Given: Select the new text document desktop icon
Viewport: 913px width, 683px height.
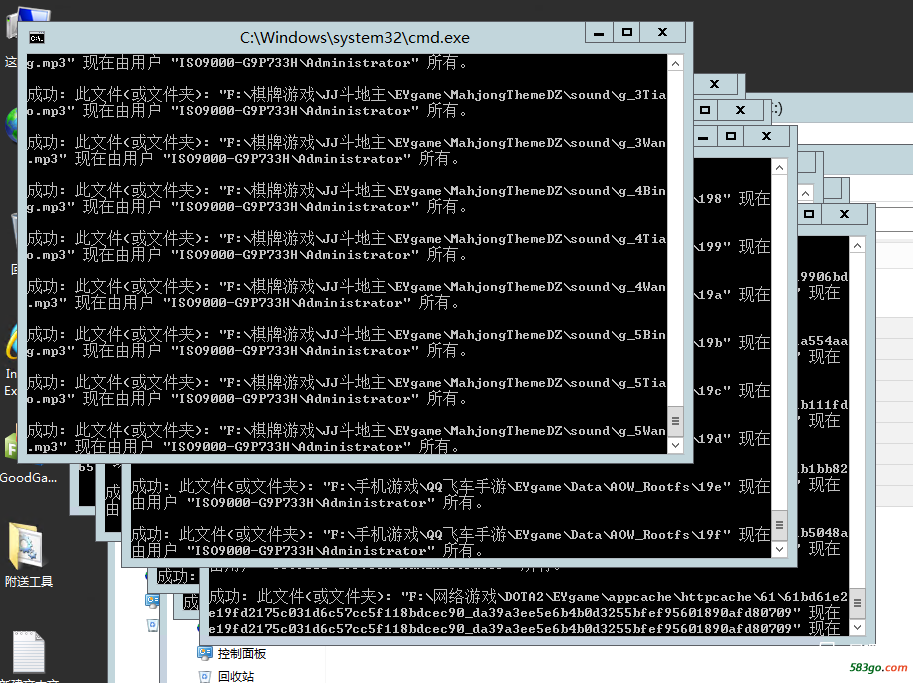Looking at the screenshot, I should [x=28, y=655].
